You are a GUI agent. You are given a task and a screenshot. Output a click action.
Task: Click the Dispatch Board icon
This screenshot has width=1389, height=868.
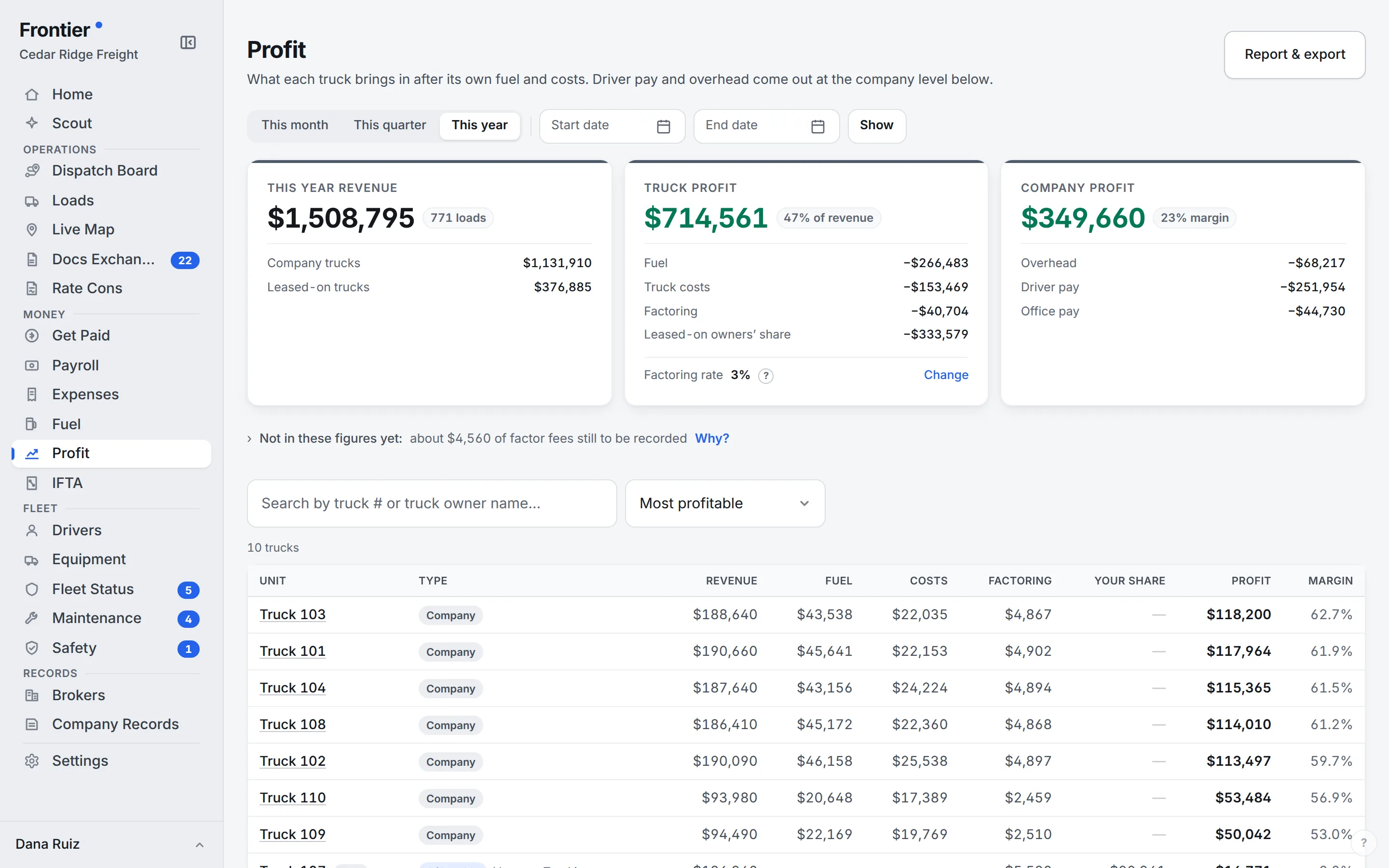click(32, 171)
